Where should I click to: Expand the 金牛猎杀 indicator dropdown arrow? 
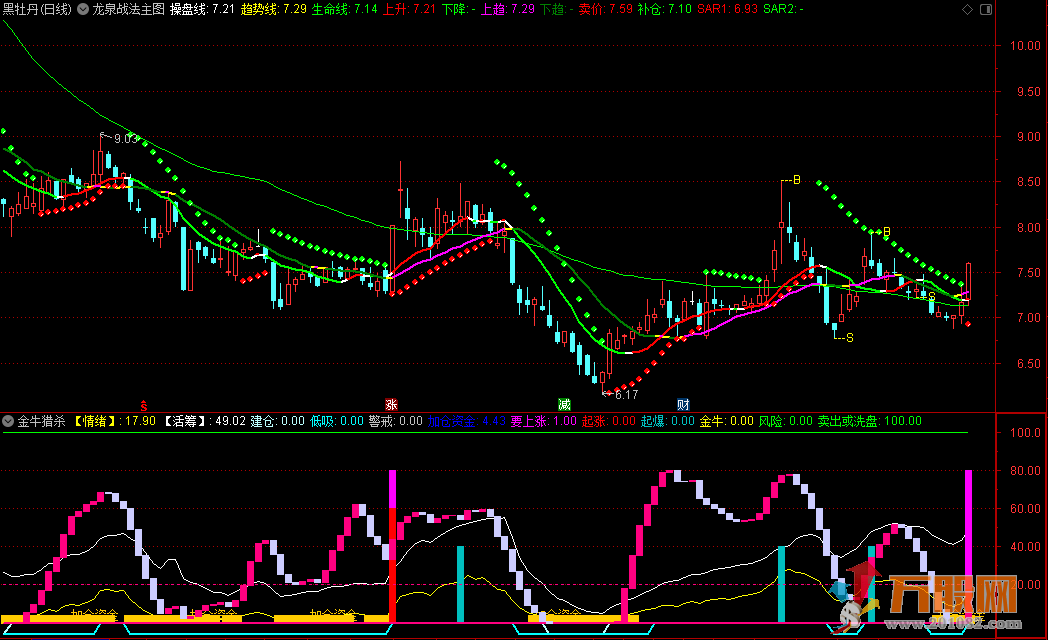click(x=9, y=421)
